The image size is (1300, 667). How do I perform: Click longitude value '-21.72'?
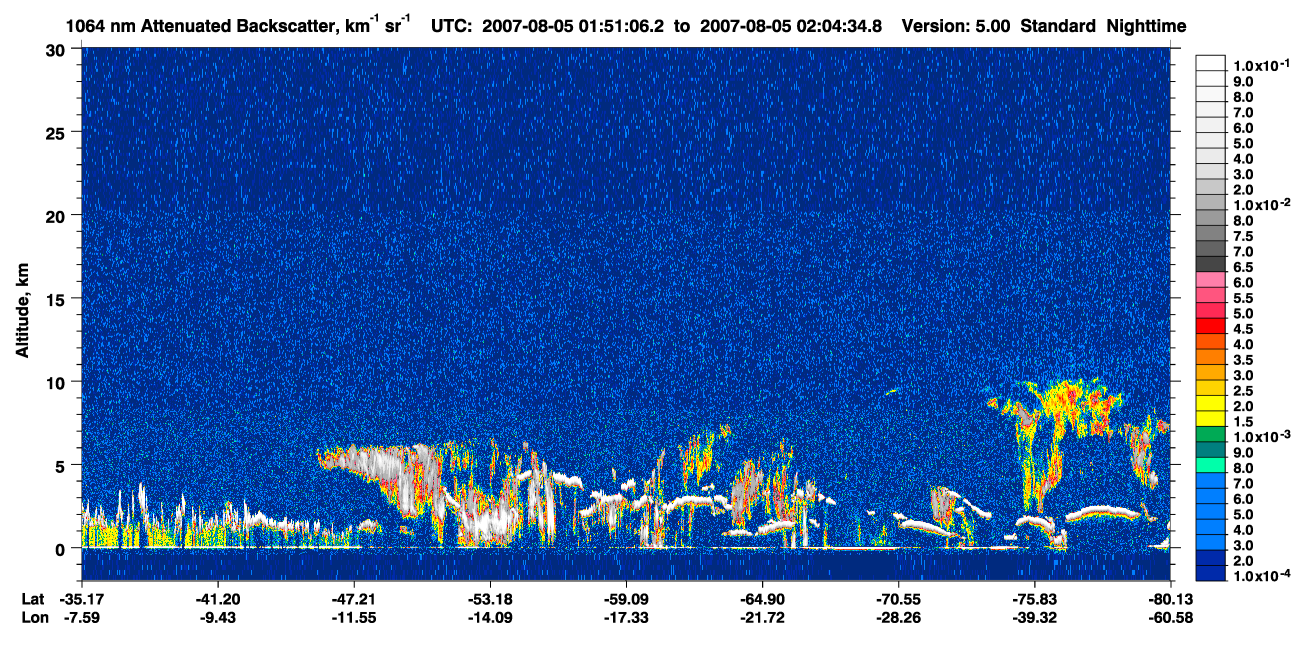762,617
